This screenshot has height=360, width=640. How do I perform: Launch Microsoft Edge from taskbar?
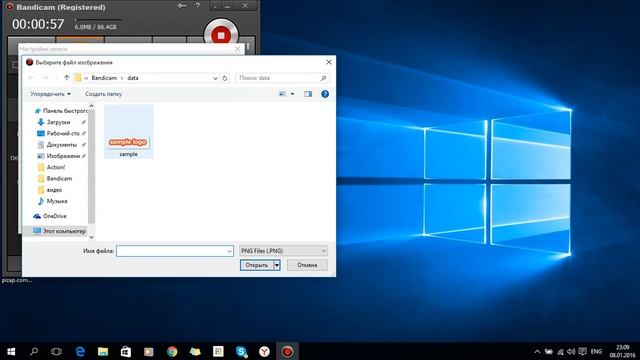coord(80,351)
